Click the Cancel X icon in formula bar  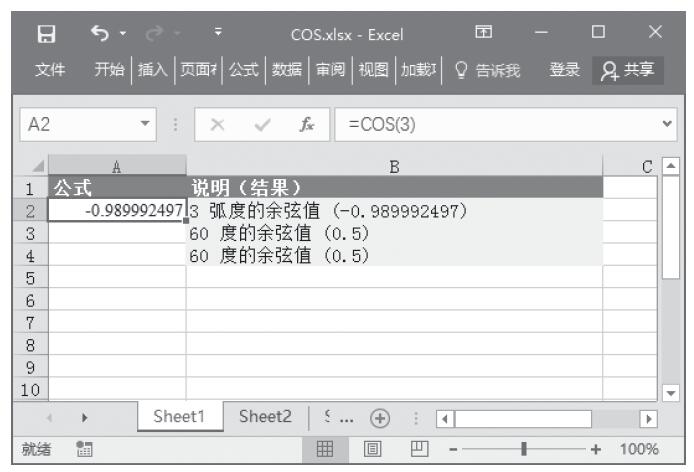click(217, 128)
